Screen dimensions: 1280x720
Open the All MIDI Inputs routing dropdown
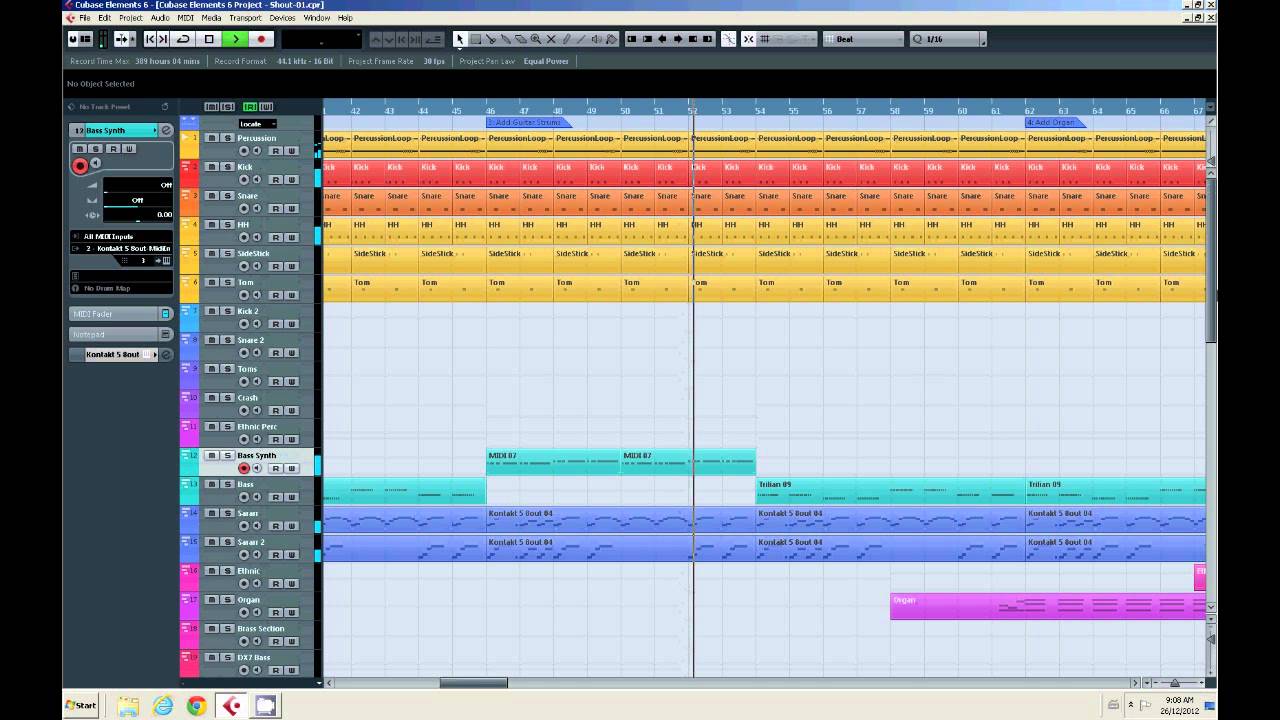coord(120,236)
